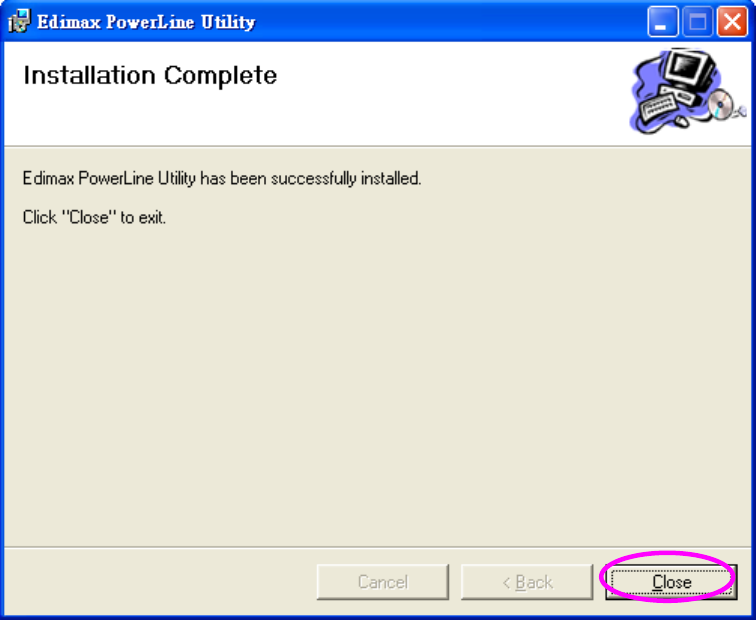
Task: Click the word 'Edimax' in the message
Action: point(48,178)
